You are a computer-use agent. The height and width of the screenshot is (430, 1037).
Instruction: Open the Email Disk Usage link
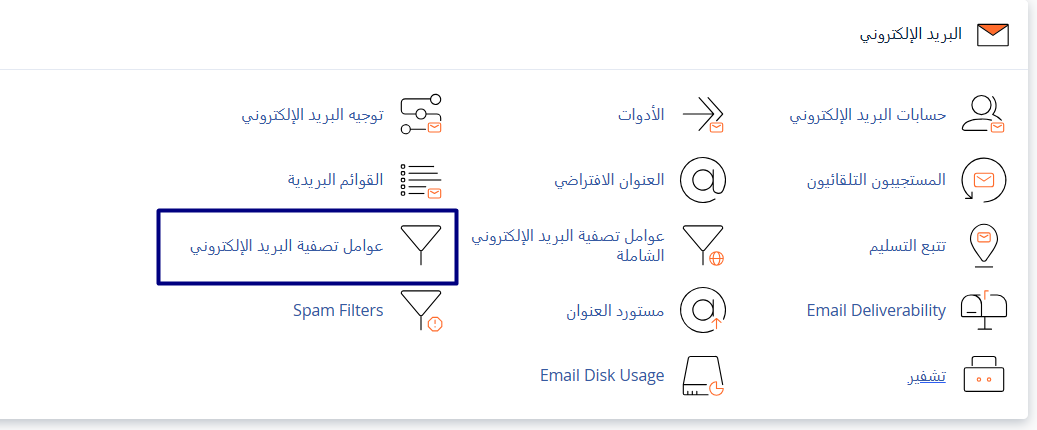coord(602,376)
